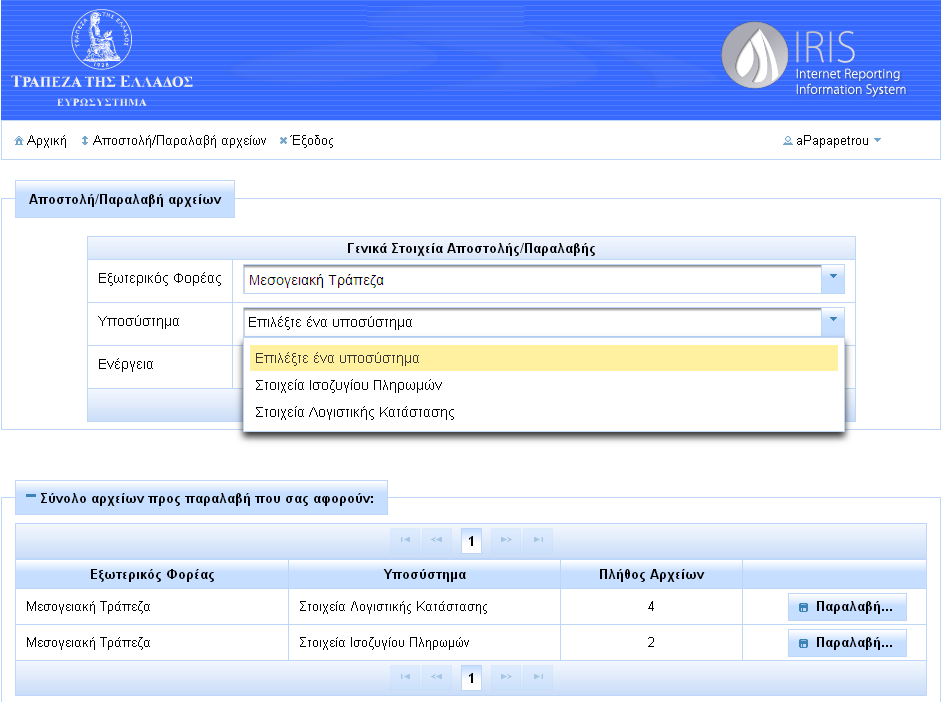Click the Υποσύστημα combo box text field
This screenshot has height=702, width=942.
point(532,322)
